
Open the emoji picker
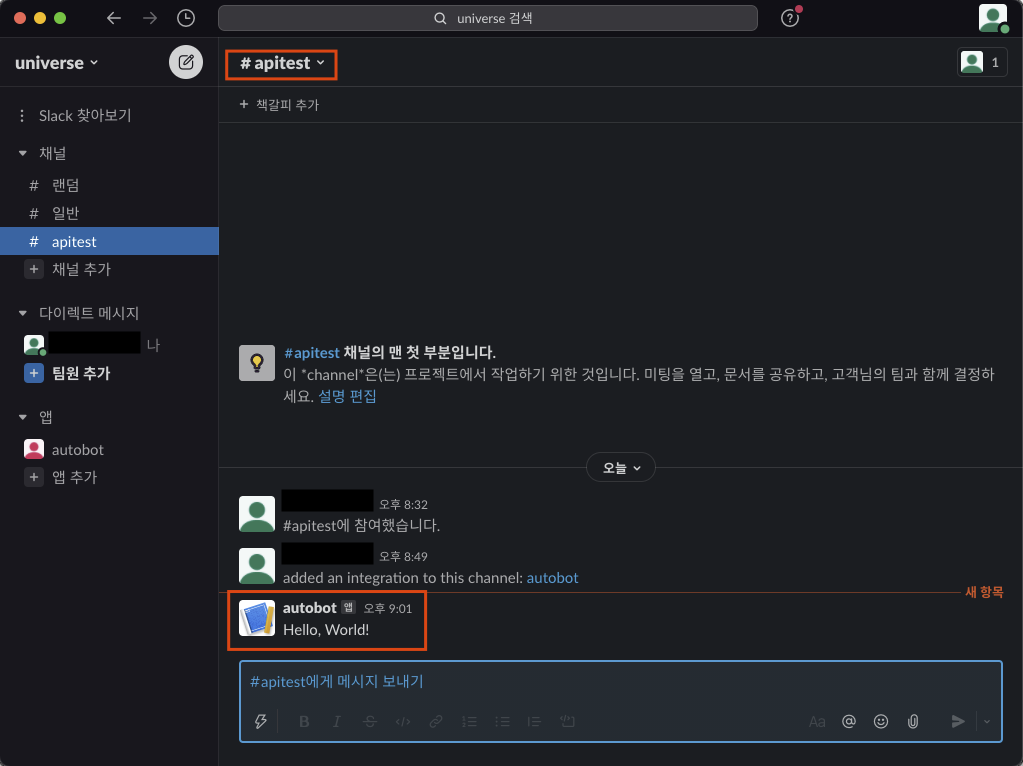pyautogui.click(x=881, y=721)
